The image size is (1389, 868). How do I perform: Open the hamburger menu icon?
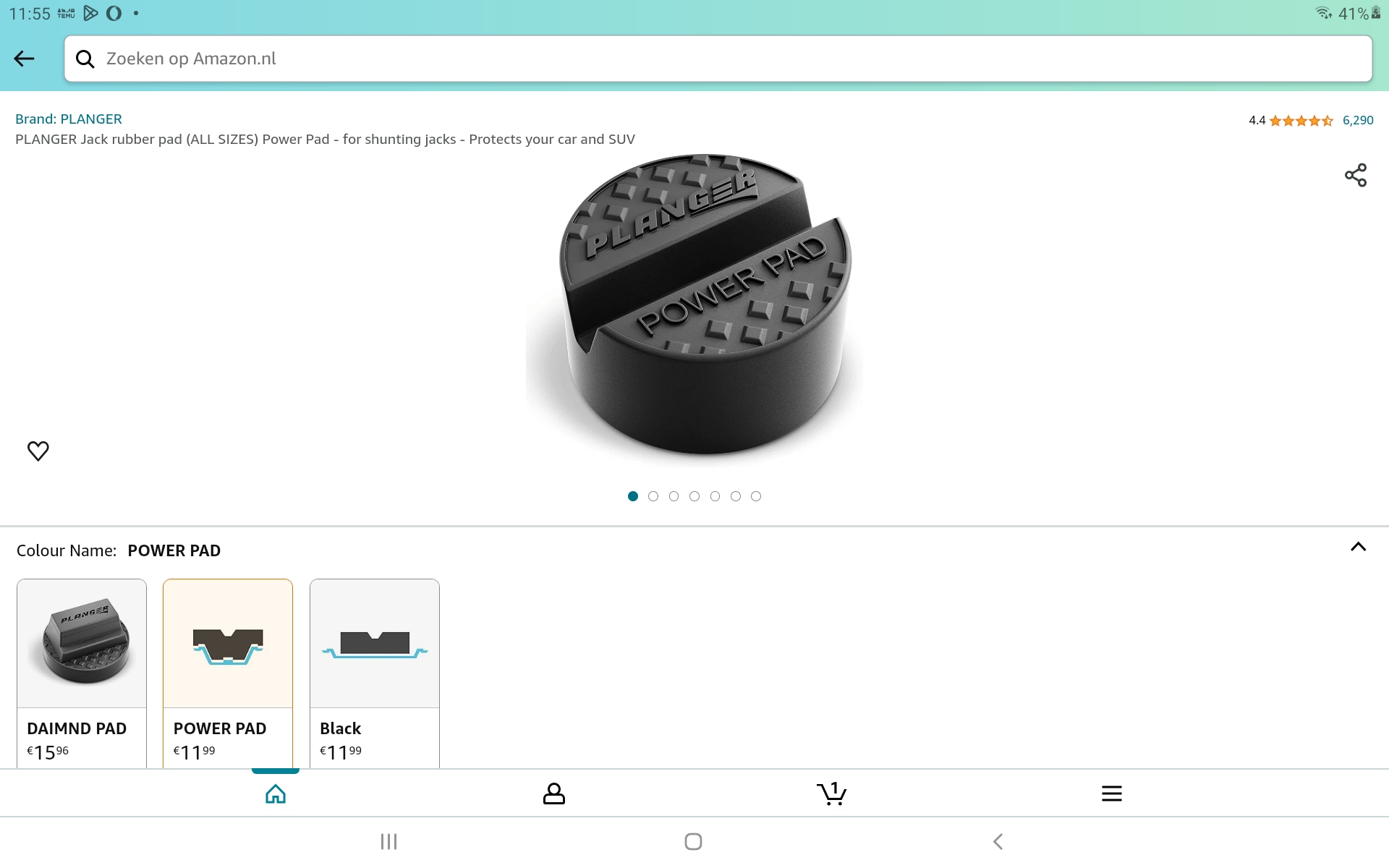1111,793
